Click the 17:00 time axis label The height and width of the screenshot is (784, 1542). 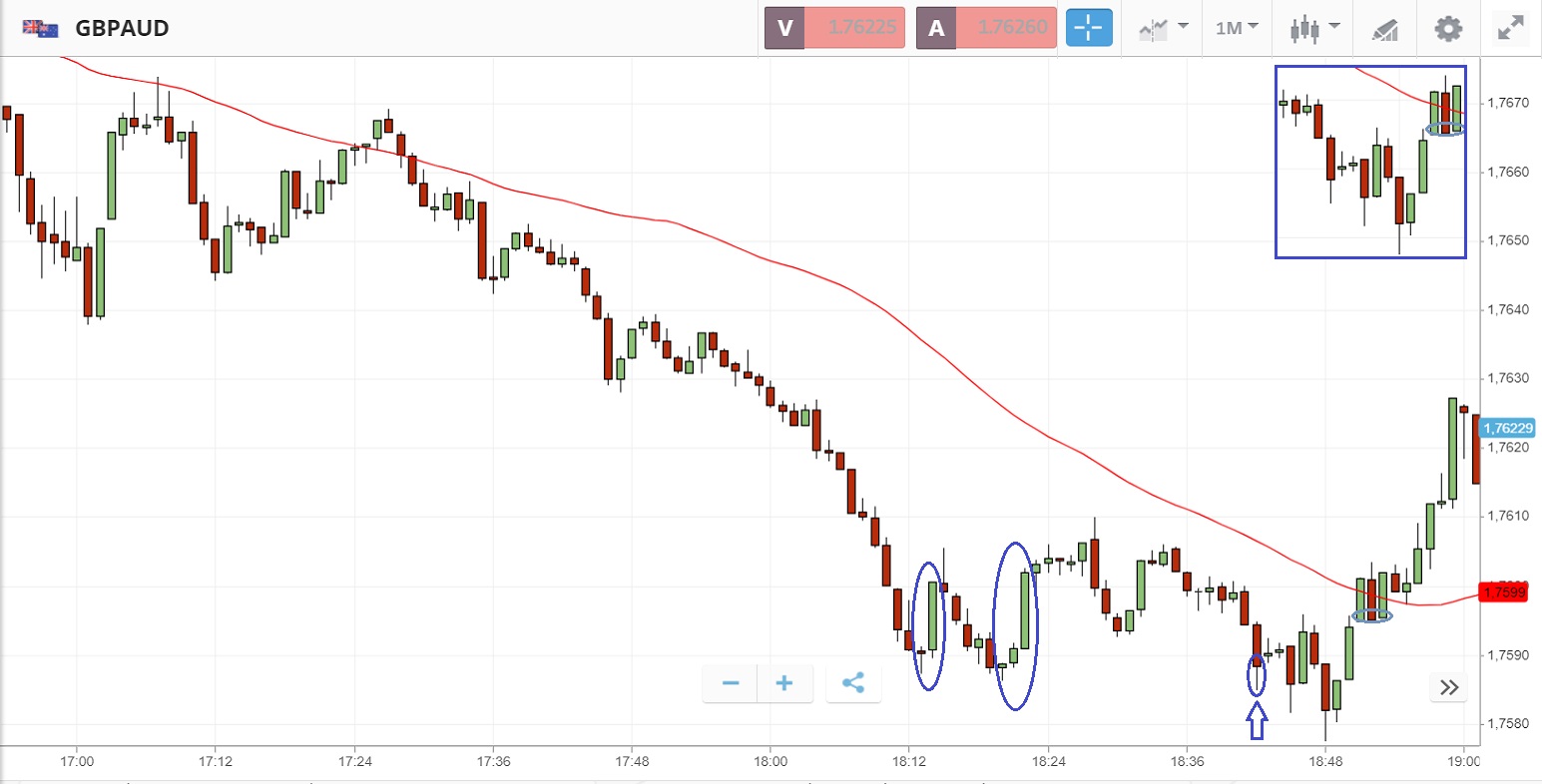click(x=77, y=761)
